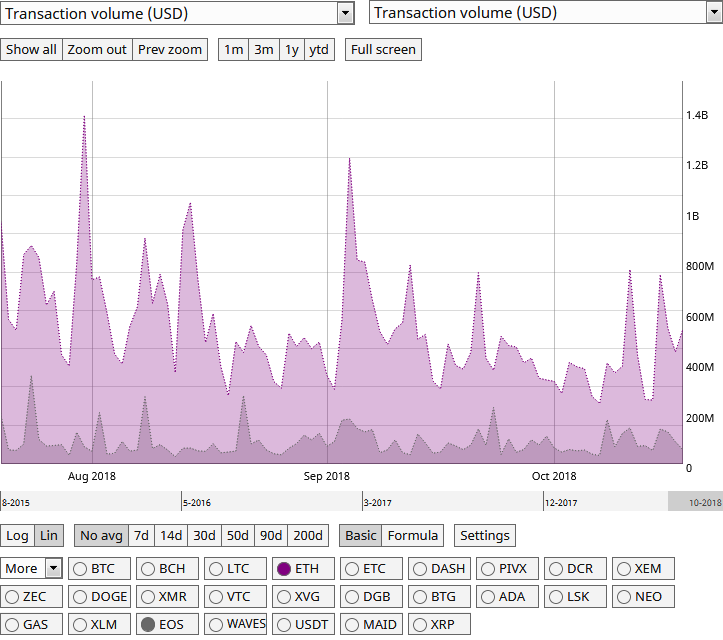
Task: Set range to 1y
Action: 291,49
